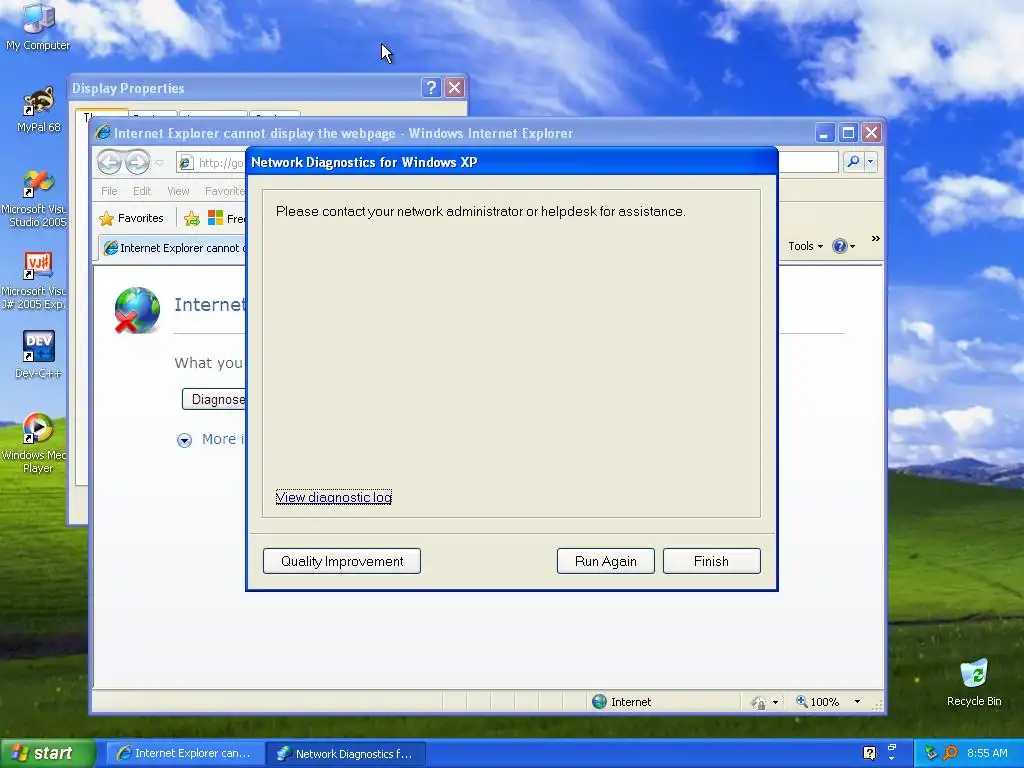
Task: Open the View menu in Internet Explorer
Action: tap(178, 191)
